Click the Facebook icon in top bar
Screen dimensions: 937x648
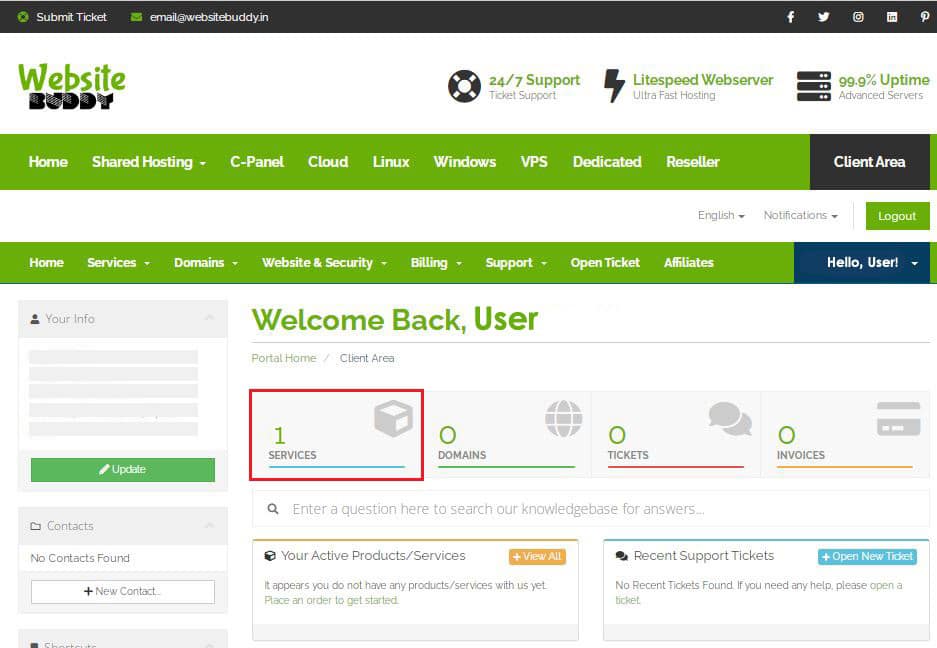790,17
